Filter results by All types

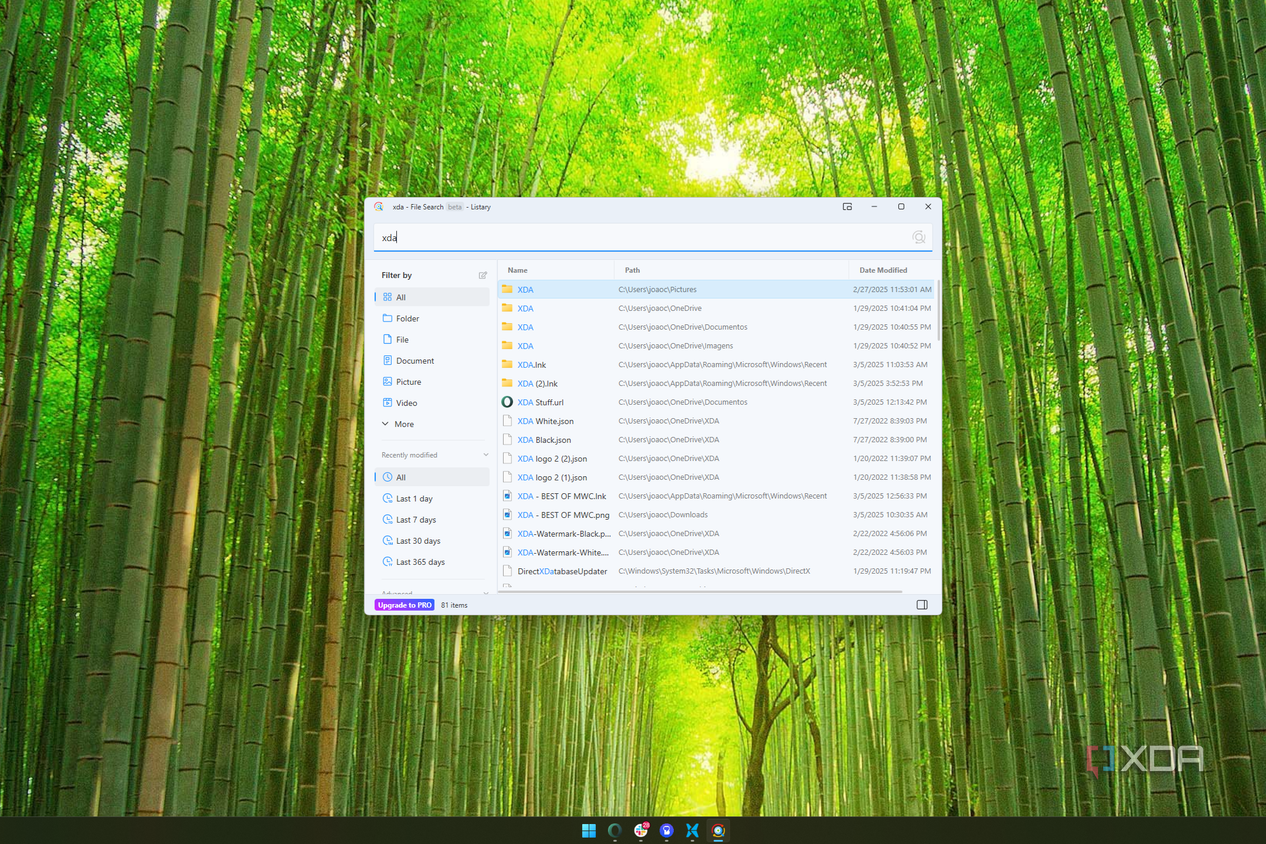pos(433,297)
